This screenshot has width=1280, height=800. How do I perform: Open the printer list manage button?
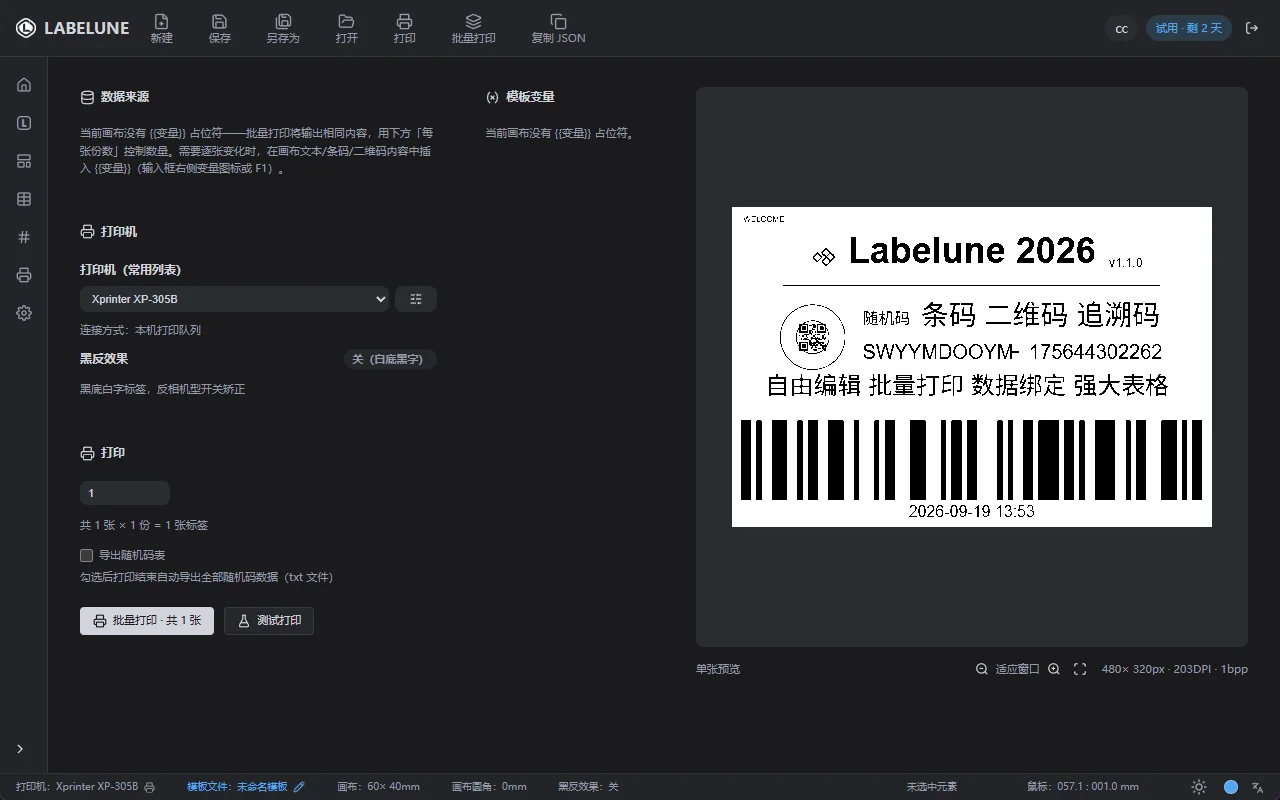(x=416, y=299)
